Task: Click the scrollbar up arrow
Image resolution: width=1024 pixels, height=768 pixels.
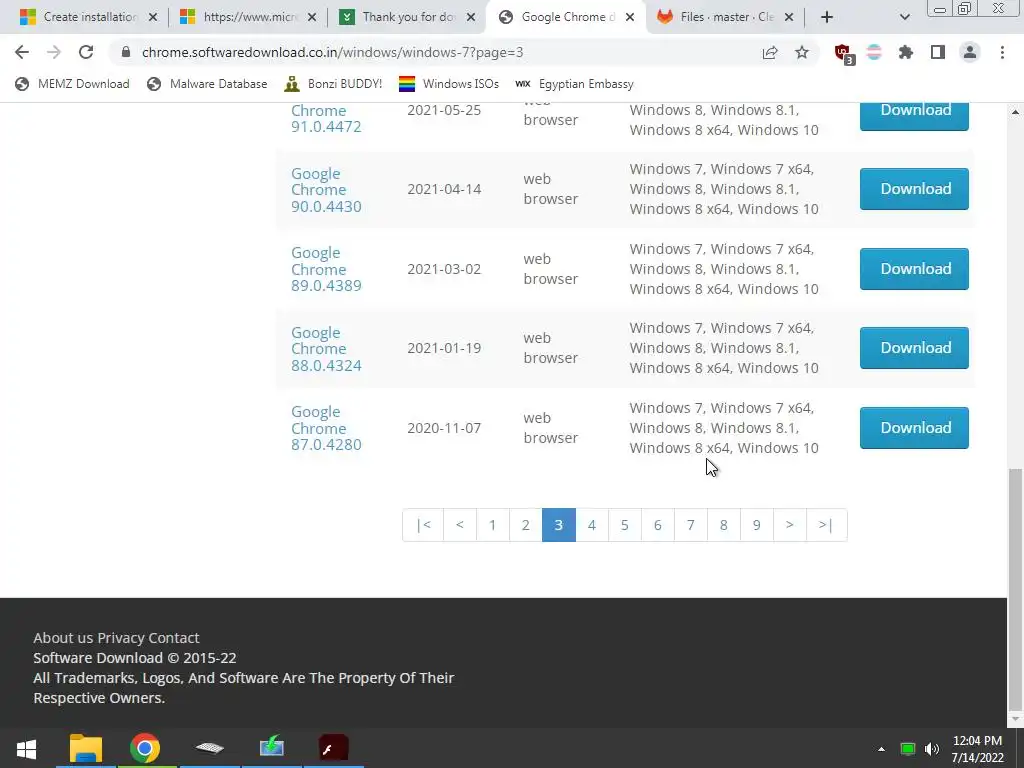Action: (x=1015, y=112)
